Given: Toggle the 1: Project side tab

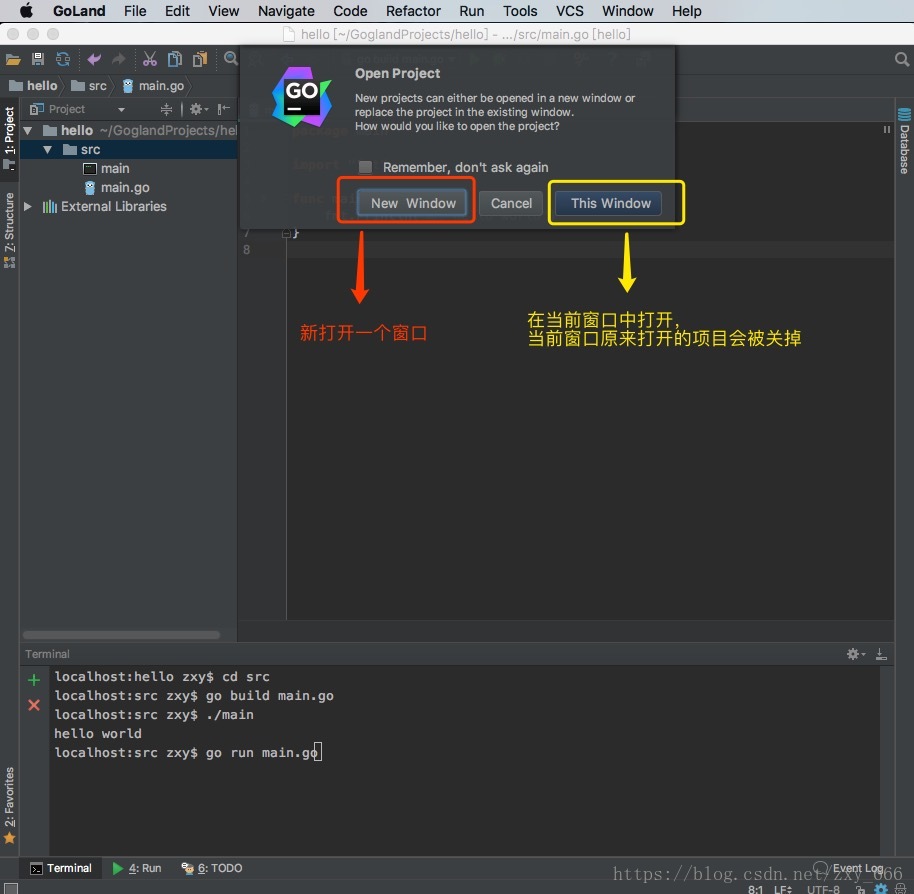Looking at the screenshot, I should tap(9, 138).
